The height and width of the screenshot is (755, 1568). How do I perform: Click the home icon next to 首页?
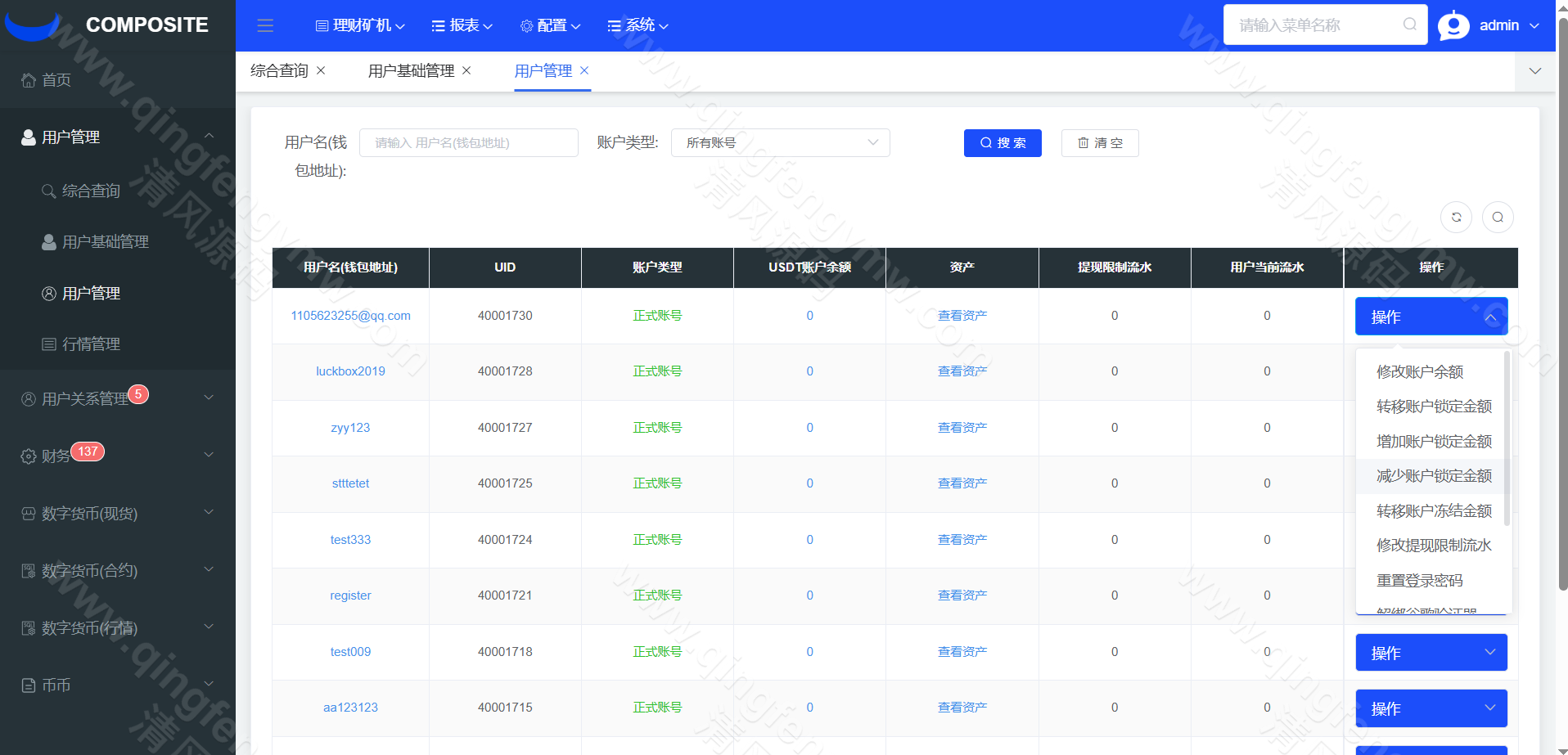click(27, 79)
